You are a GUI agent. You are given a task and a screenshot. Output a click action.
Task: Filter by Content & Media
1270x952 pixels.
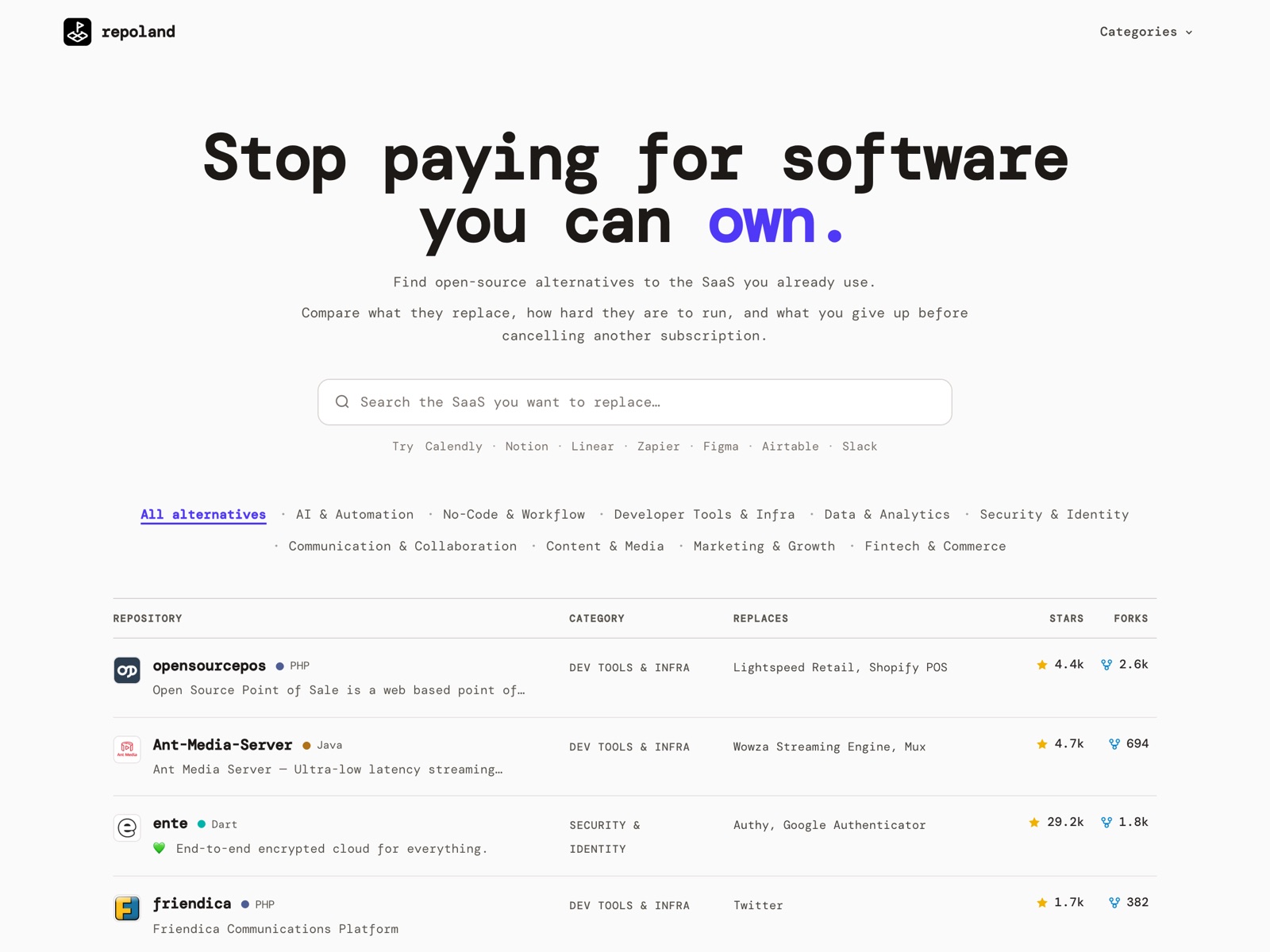click(605, 547)
